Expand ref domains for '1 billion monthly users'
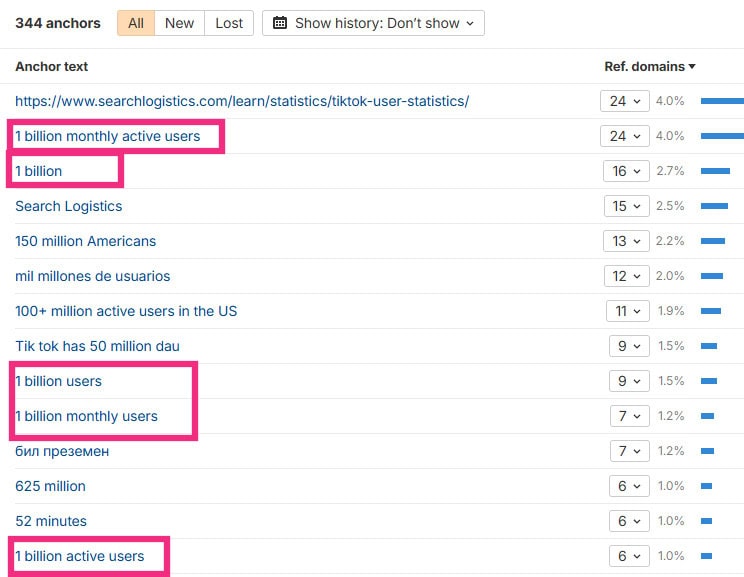 click(x=630, y=416)
